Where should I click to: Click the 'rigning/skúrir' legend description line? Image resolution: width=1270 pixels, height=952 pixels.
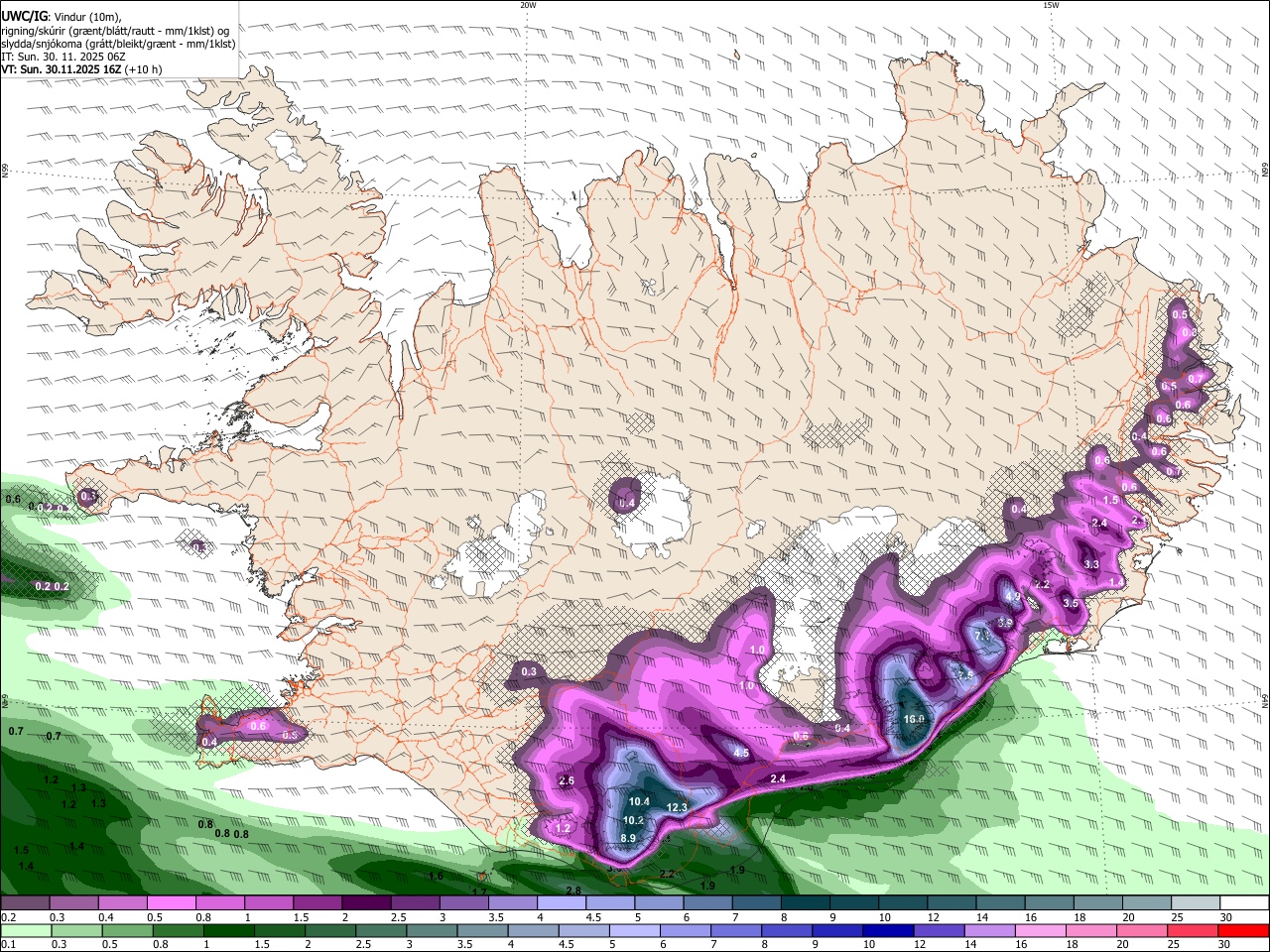point(115,31)
